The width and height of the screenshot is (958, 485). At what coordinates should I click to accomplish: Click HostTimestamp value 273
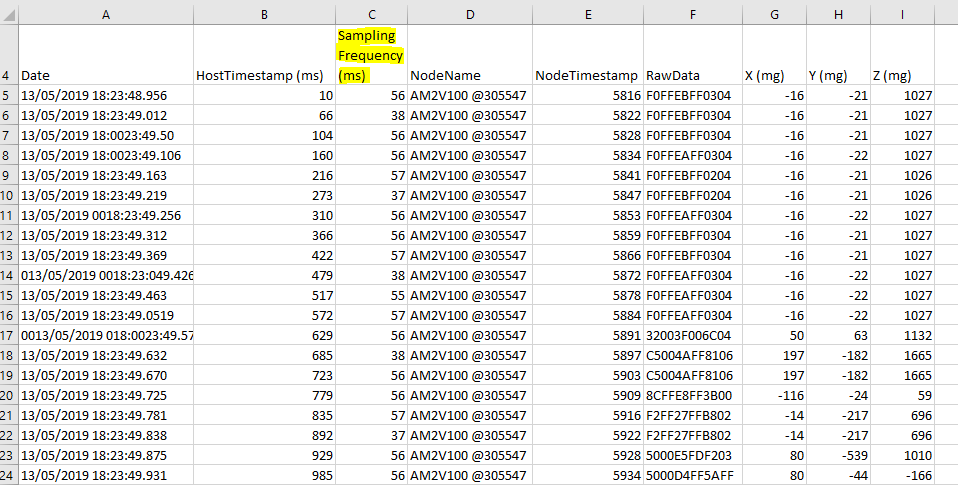[x=265, y=195]
